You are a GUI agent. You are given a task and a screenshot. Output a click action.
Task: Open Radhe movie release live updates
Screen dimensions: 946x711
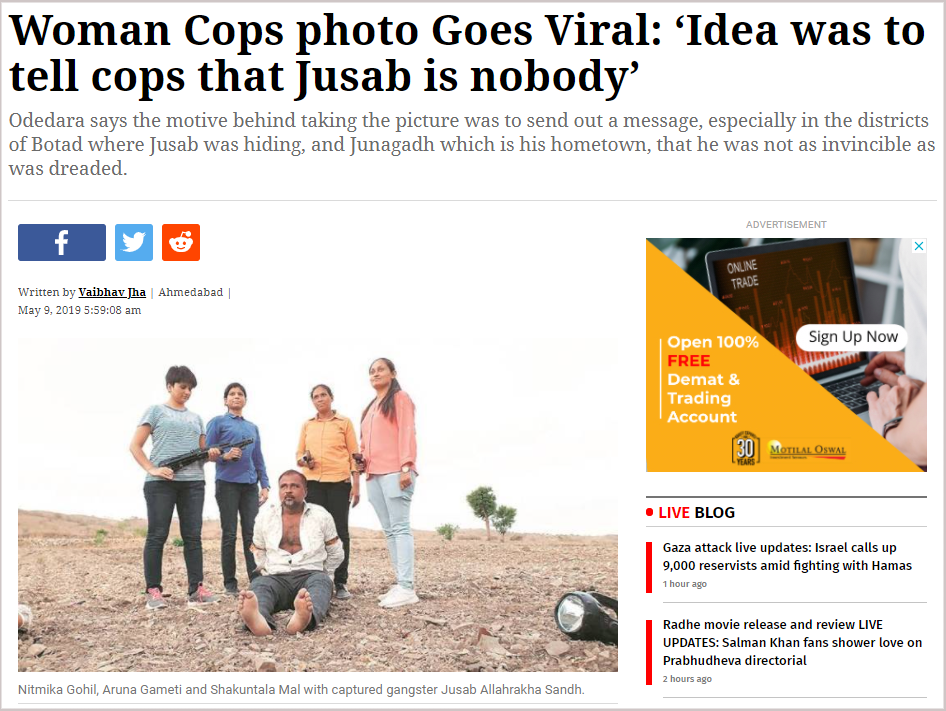792,642
